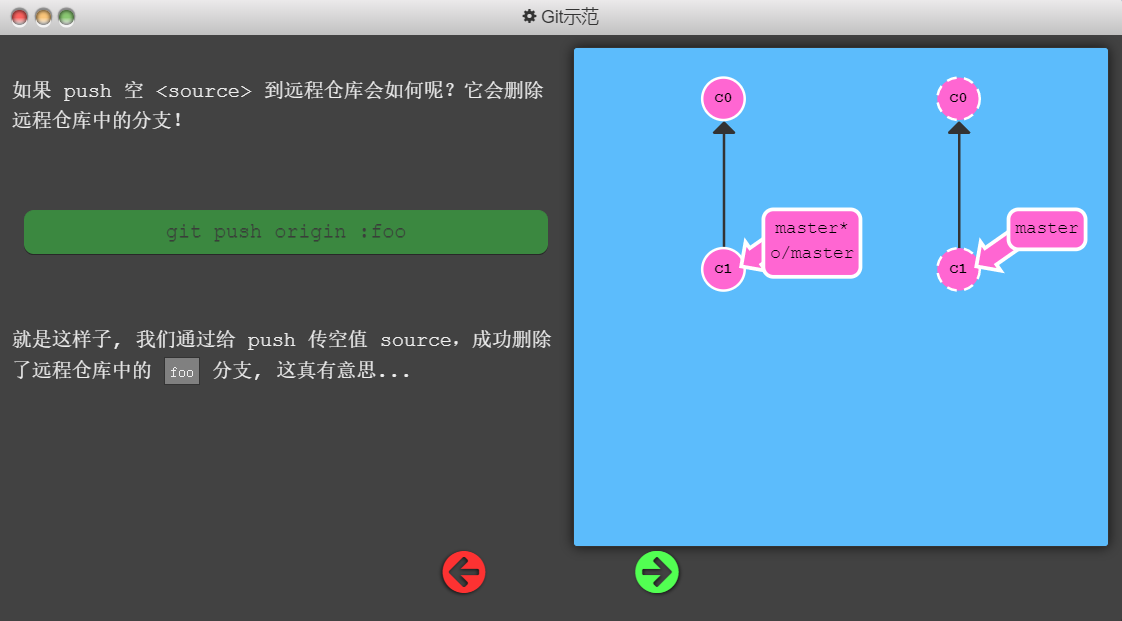Close the Git示范 window
The height and width of the screenshot is (621, 1122).
[x=19, y=17]
